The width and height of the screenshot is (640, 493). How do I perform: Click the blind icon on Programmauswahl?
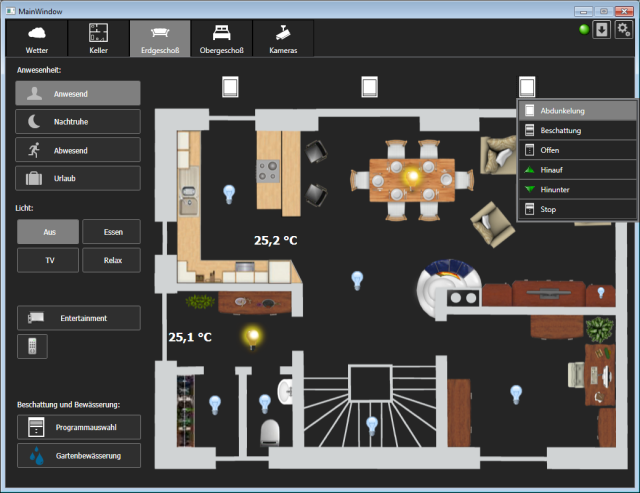(36, 427)
